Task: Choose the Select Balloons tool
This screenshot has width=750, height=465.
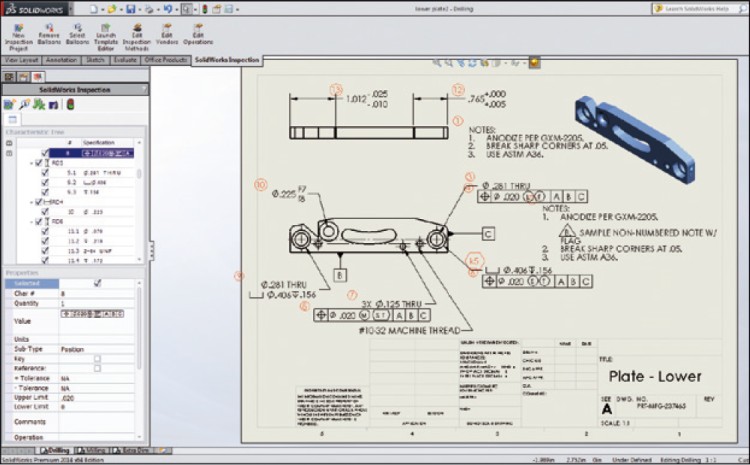Action: [77, 36]
